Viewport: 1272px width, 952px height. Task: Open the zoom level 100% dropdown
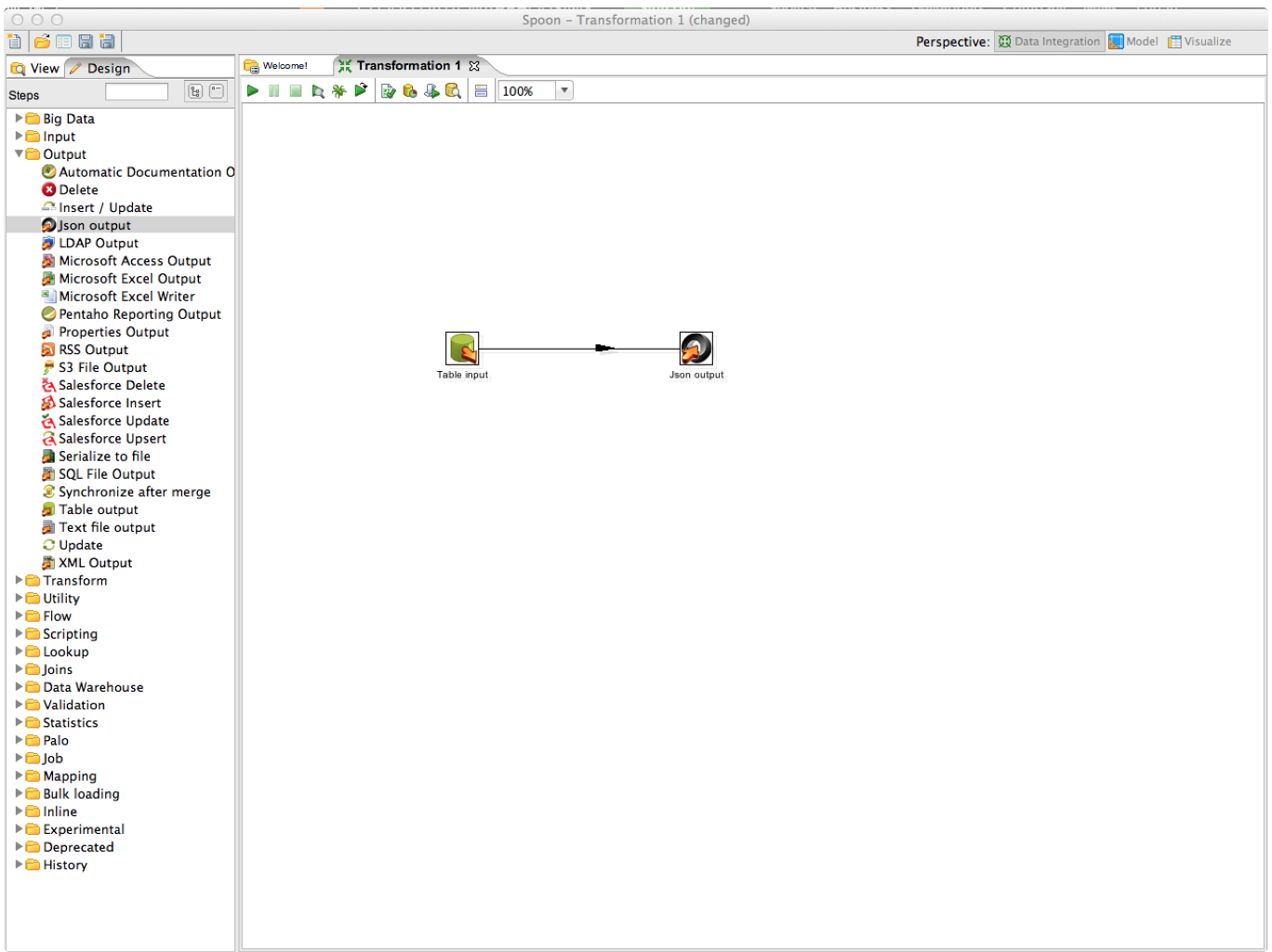[563, 90]
